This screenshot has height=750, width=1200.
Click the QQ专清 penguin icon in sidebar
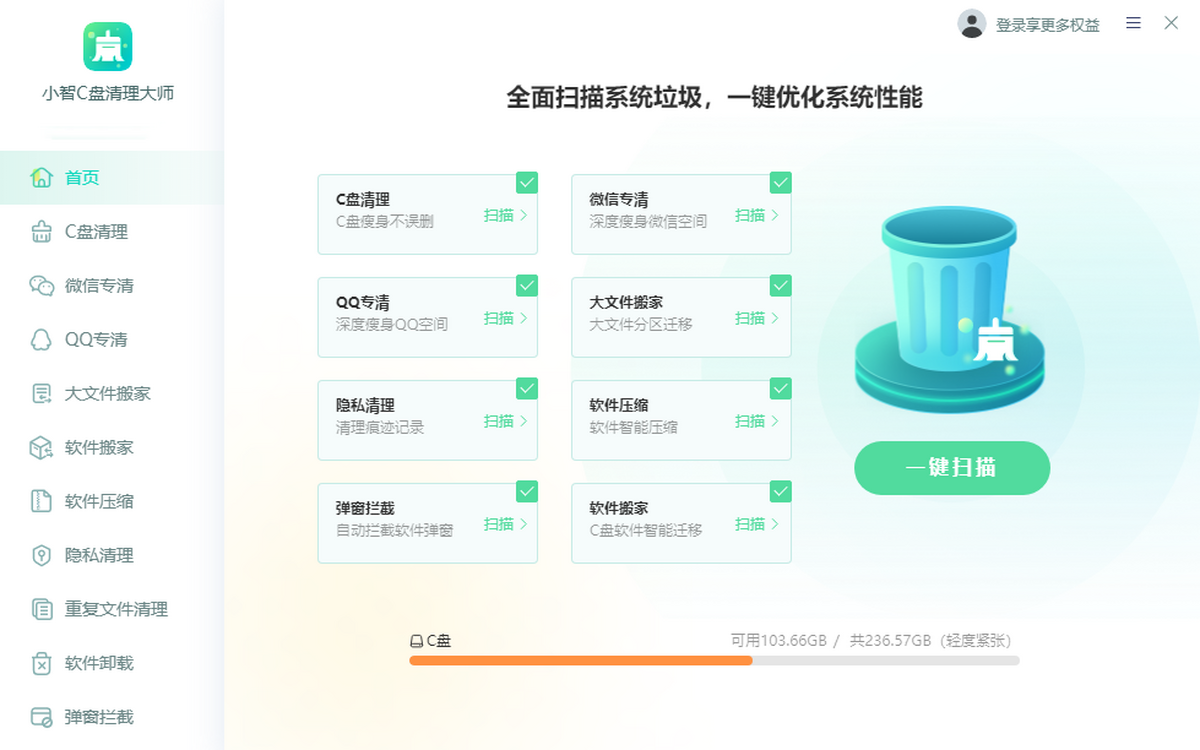[41, 340]
